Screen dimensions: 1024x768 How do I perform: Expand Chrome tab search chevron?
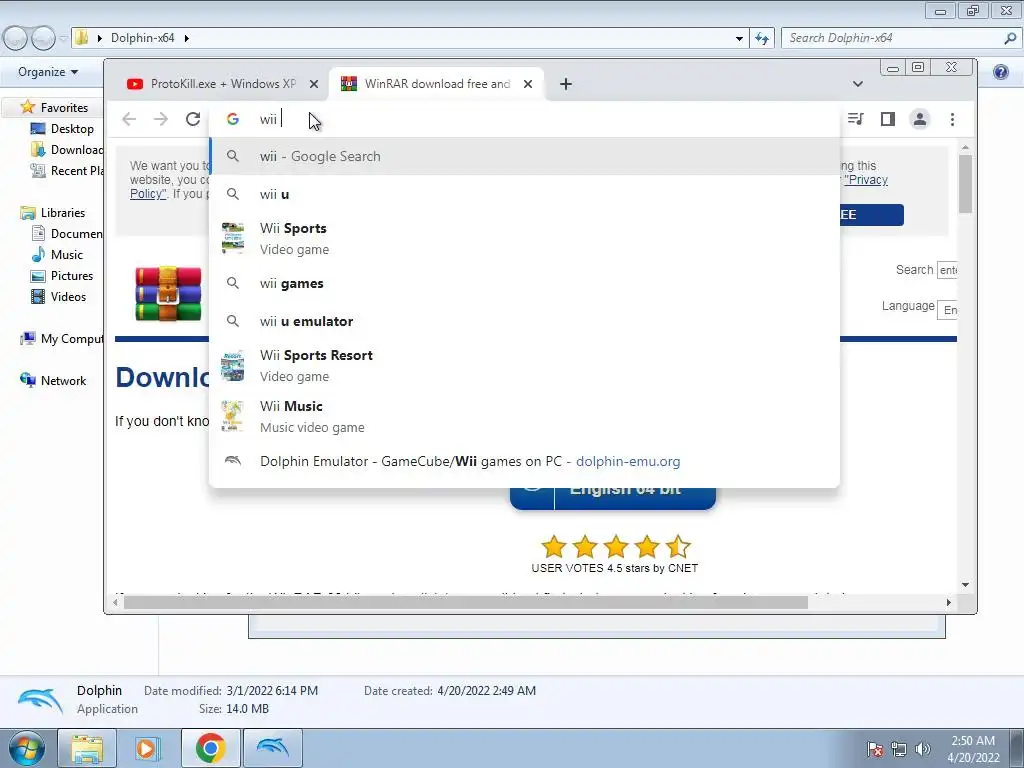pyautogui.click(x=858, y=84)
